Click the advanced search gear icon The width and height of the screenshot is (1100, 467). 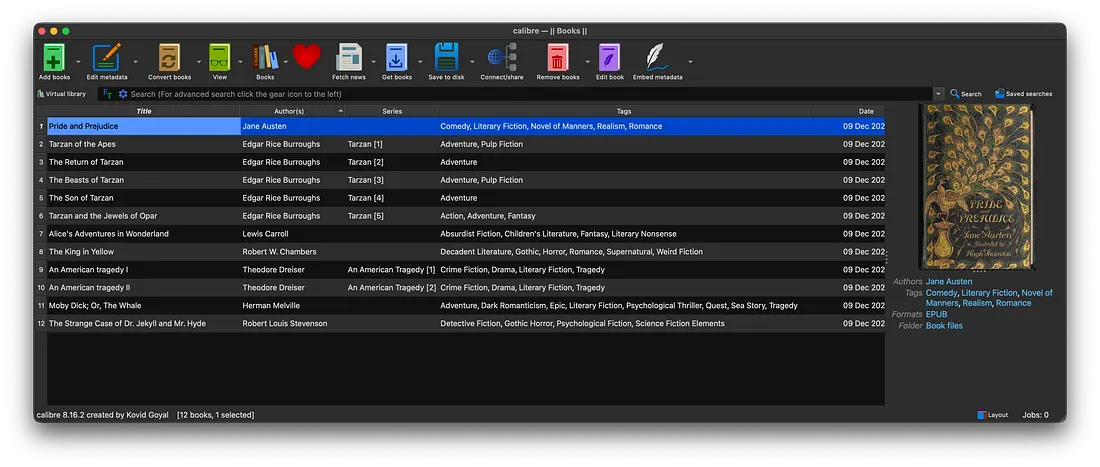(123, 94)
